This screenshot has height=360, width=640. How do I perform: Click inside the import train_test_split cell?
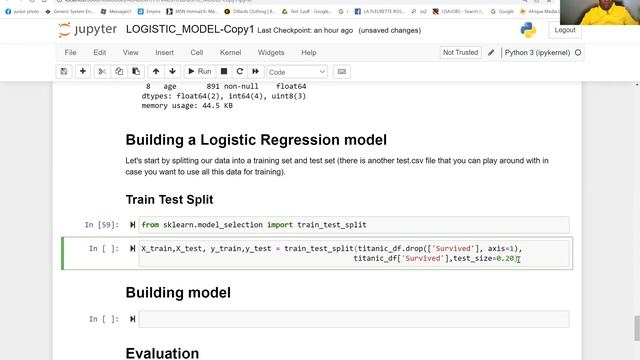pos(354,225)
